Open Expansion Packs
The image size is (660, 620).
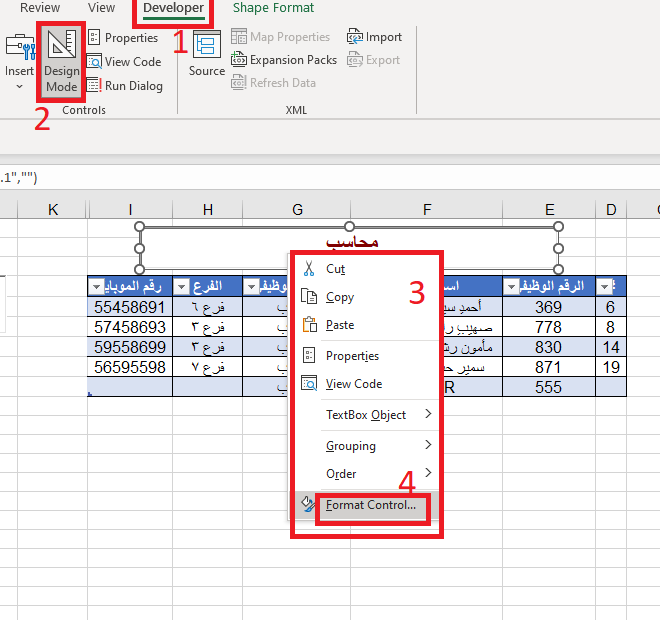coord(284,60)
